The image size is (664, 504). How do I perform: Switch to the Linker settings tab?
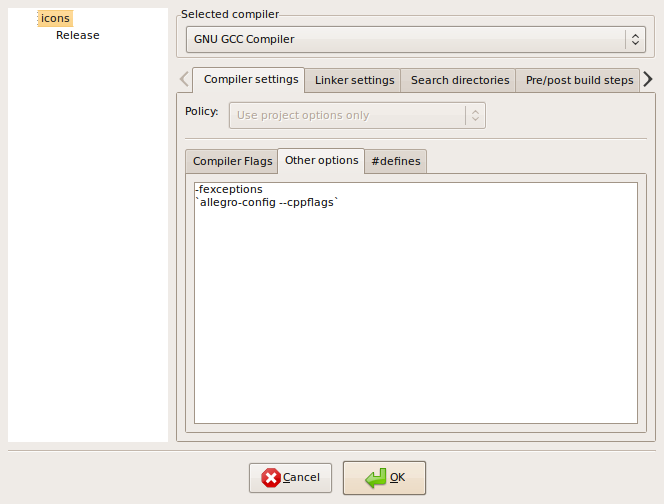click(354, 80)
